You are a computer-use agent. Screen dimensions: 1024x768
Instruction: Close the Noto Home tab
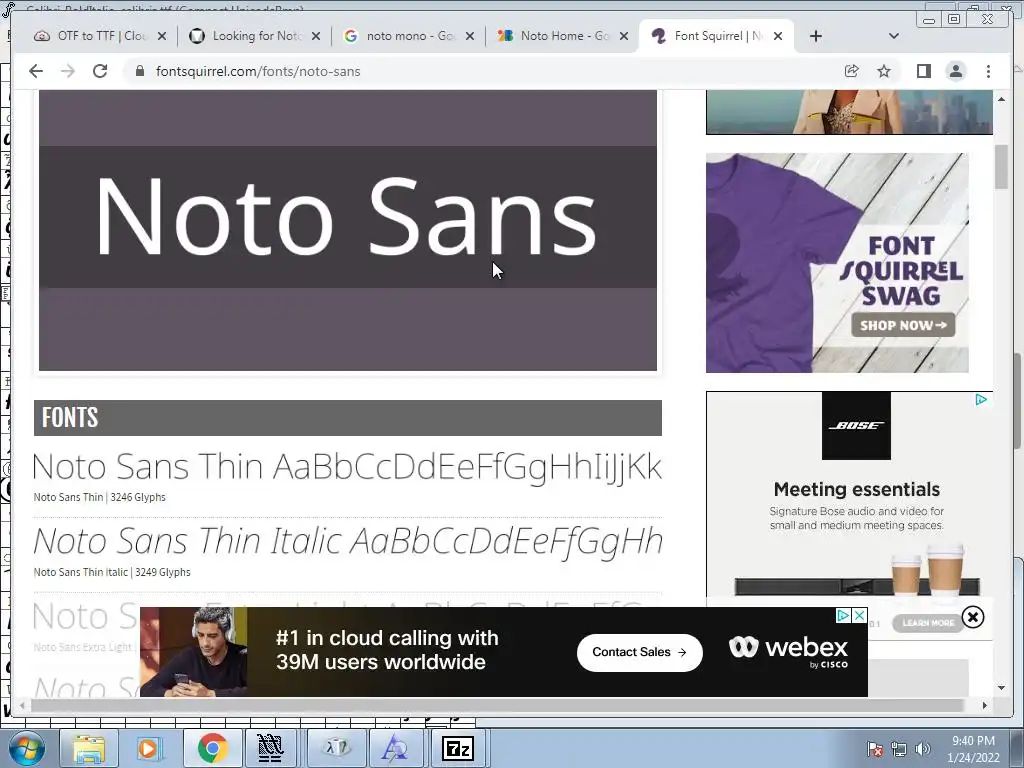click(x=624, y=36)
